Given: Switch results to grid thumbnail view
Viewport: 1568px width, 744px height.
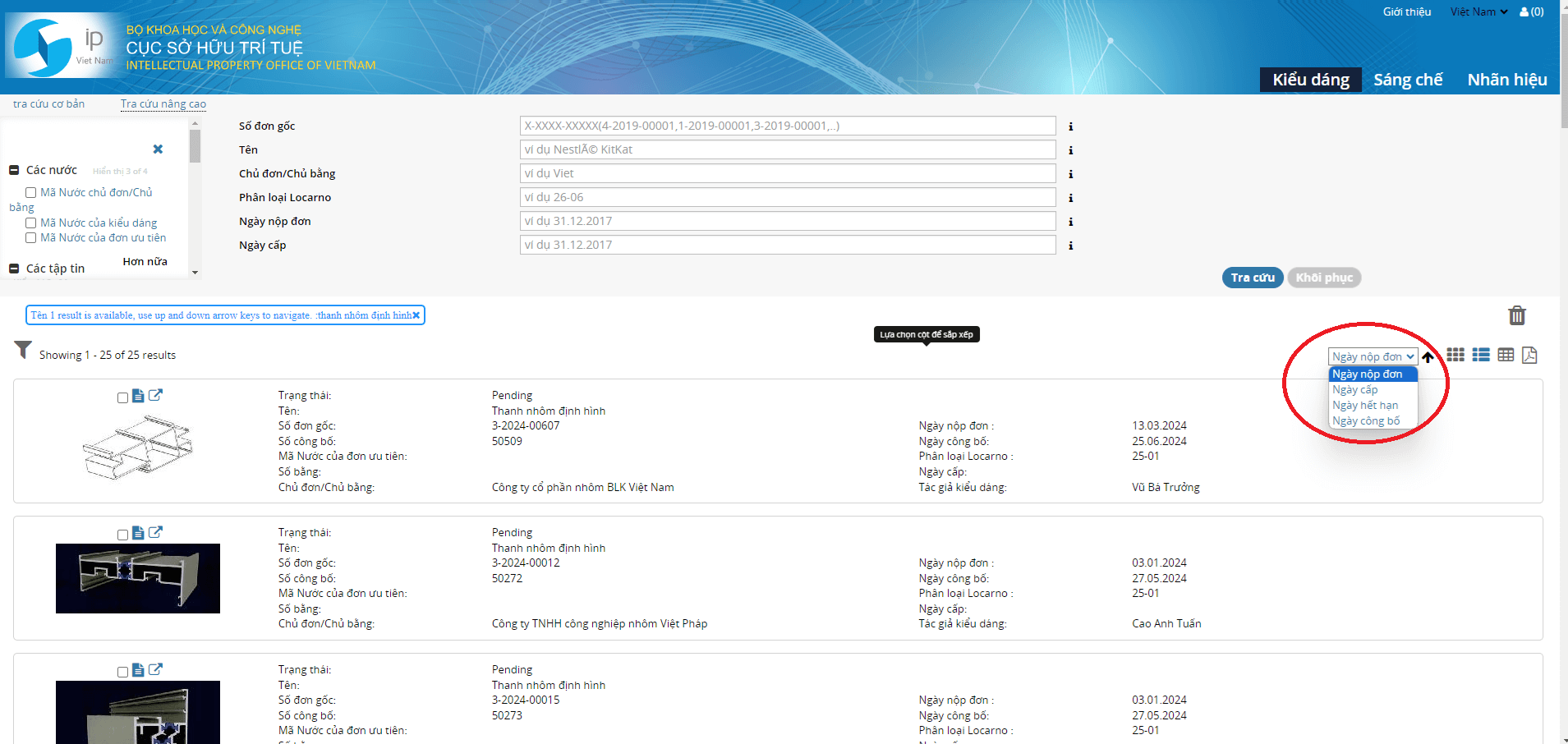Looking at the screenshot, I should 1455,355.
